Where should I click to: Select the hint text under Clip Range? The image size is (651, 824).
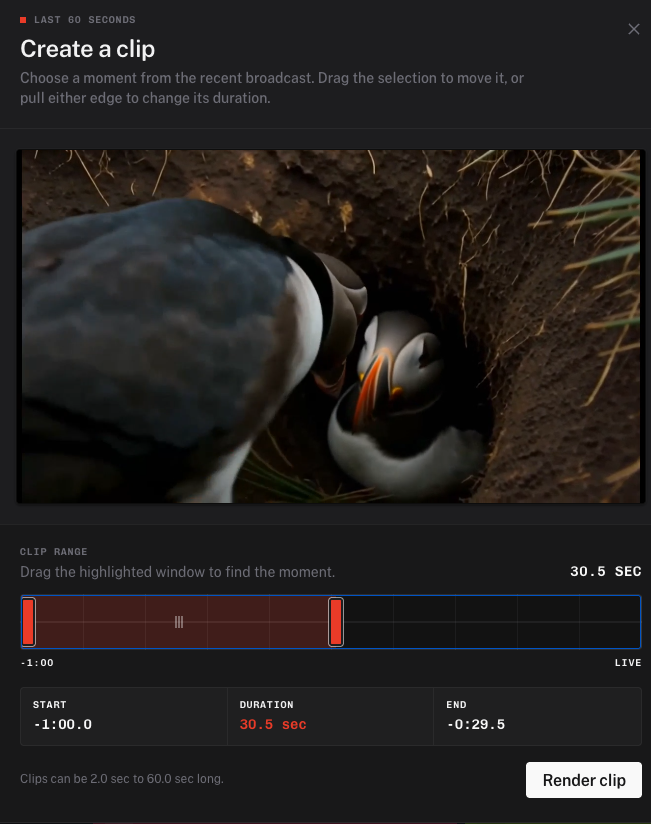(x=178, y=572)
